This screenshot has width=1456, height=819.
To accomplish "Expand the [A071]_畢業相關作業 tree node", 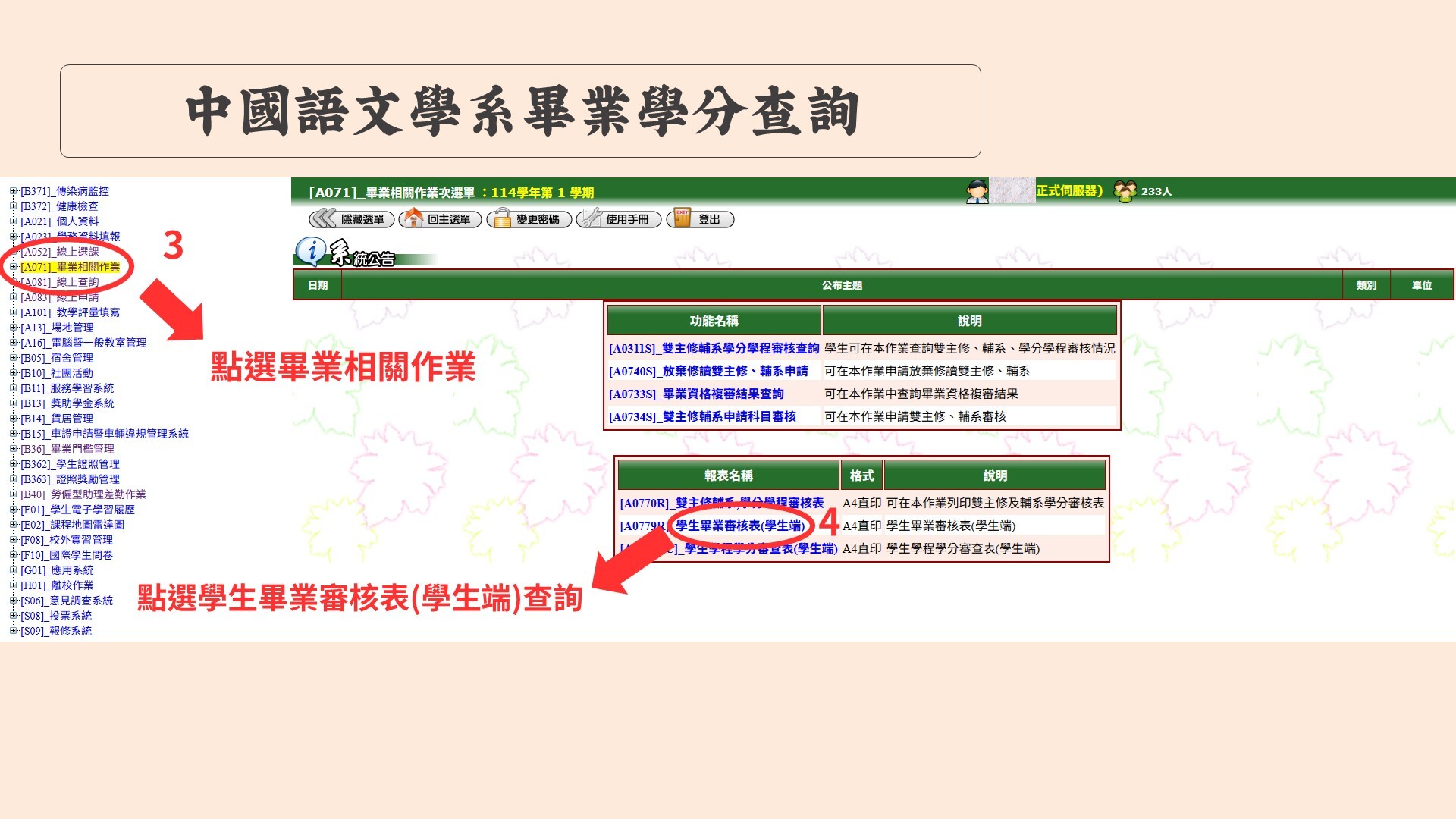I will point(13,266).
